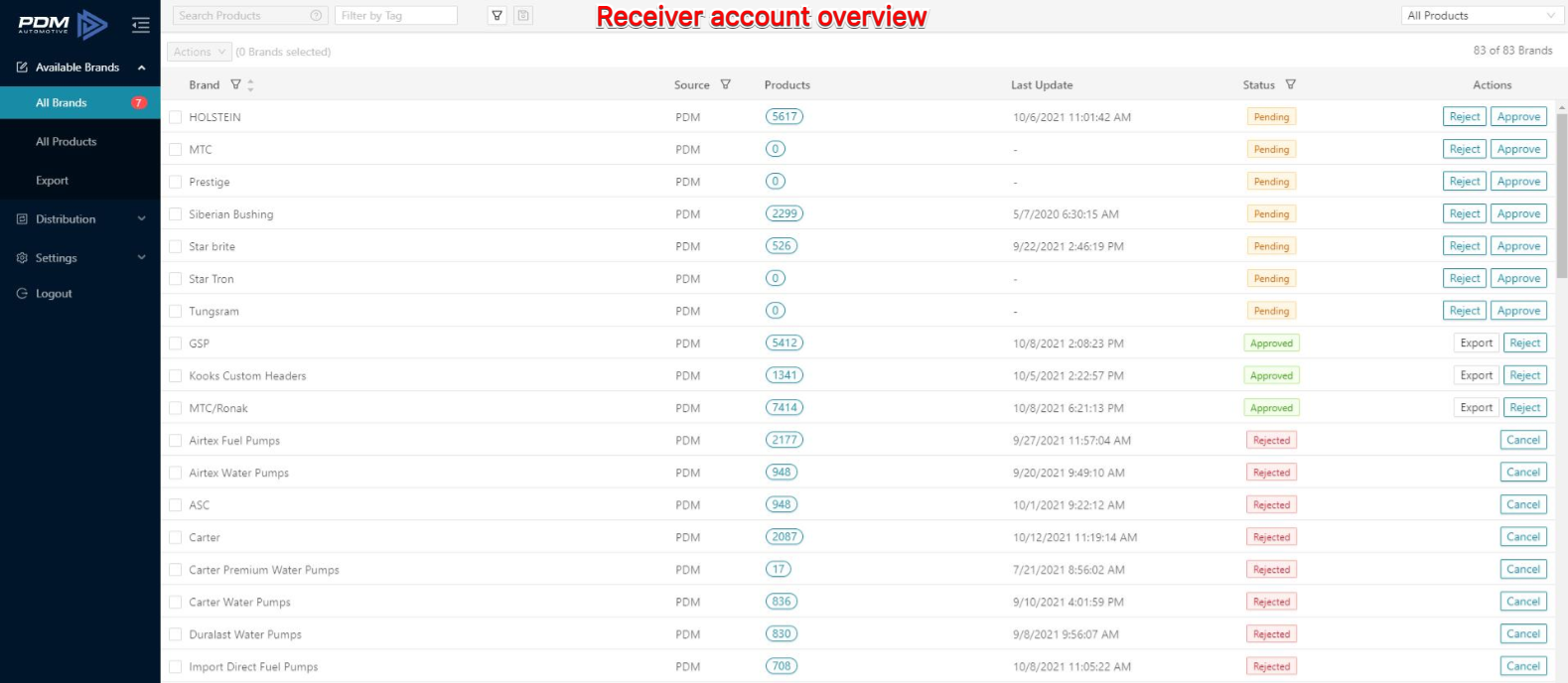Click the Import Direct Fuel Pumps brand name
1568x683 pixels.
tap(253, 667)
